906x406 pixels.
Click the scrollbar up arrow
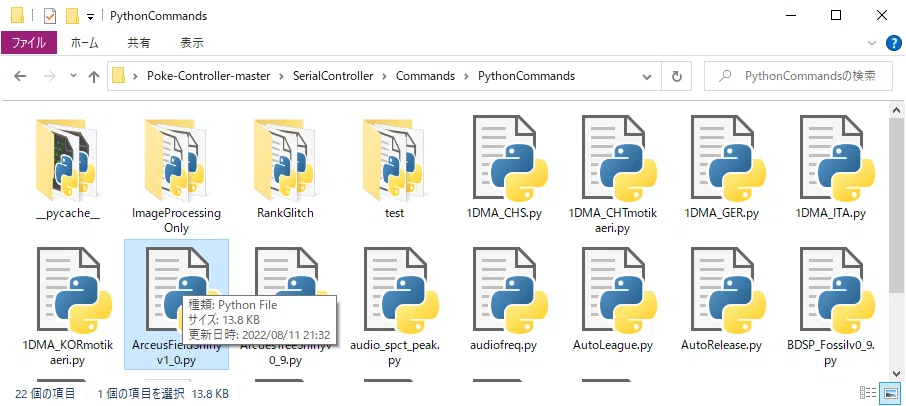tap(897, 110)
